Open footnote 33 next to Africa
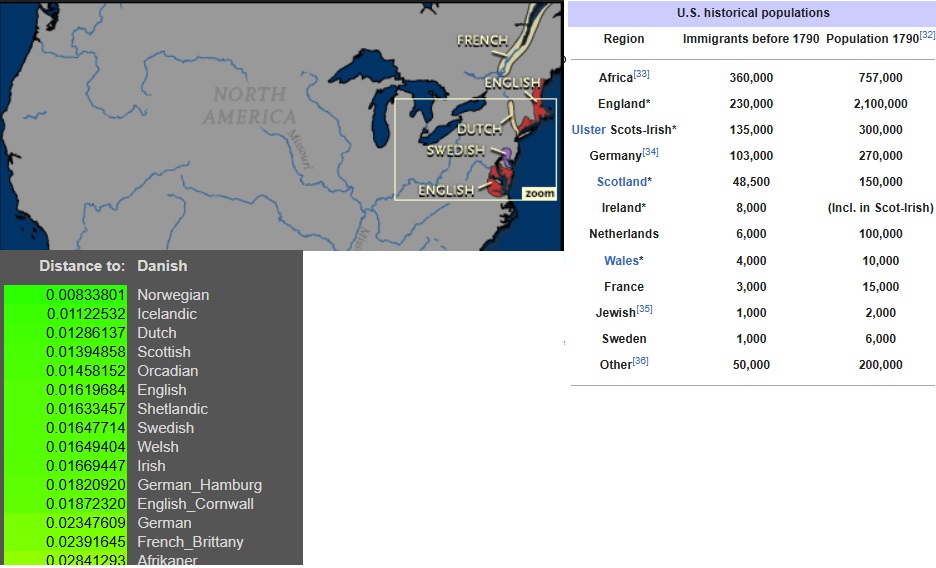 click(x=642, y=74)
